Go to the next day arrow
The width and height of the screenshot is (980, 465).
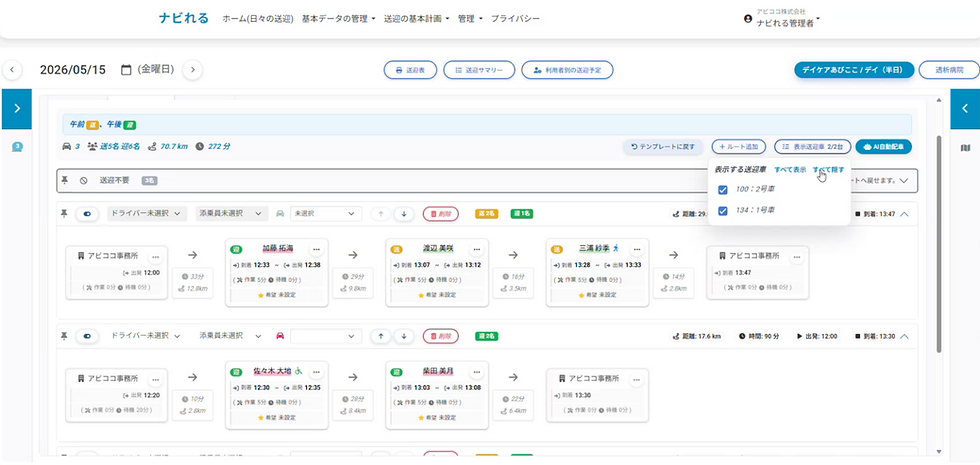[x=192, y=69]
